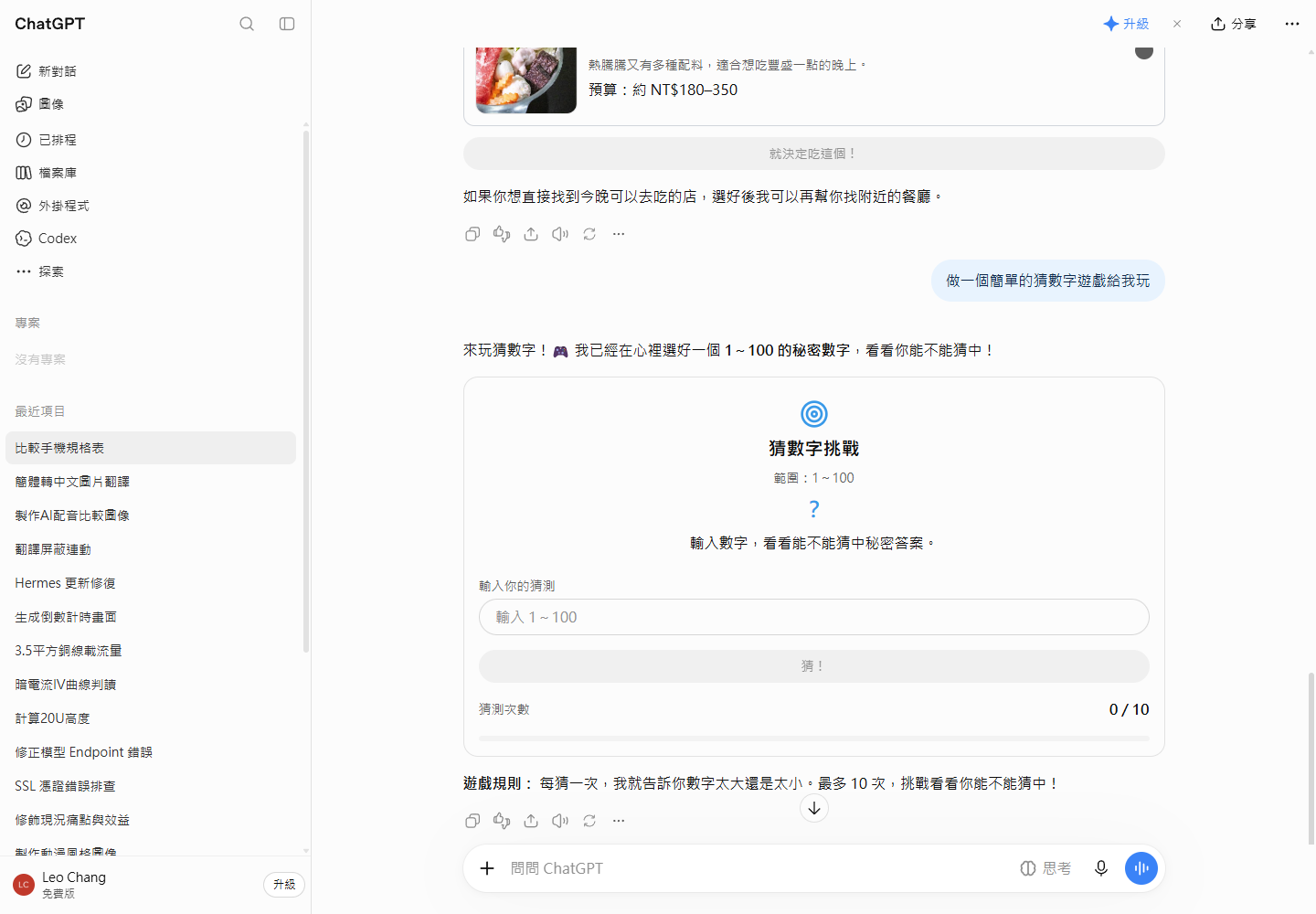The width and height of the screenshot is (1316, 914).
Task: Open chat SSL 憑證錯誤排查
Action: [x=151, y=786]
